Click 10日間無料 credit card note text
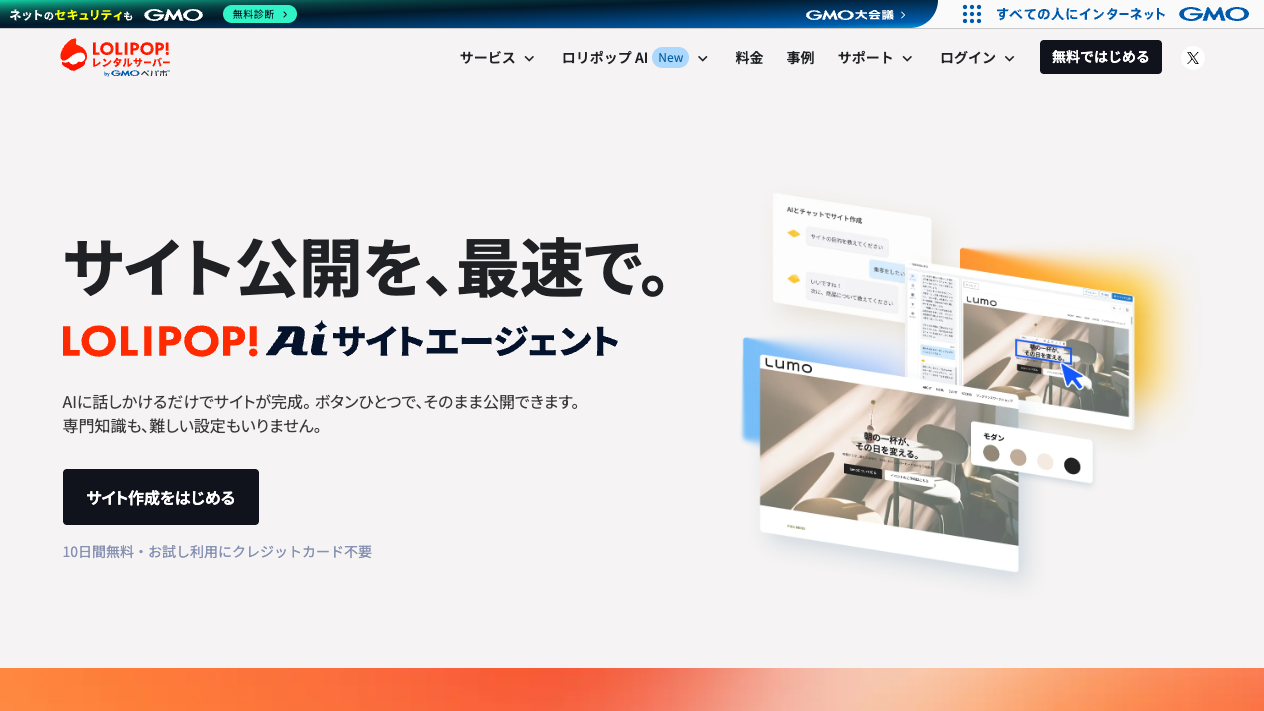 click(217, 551)
